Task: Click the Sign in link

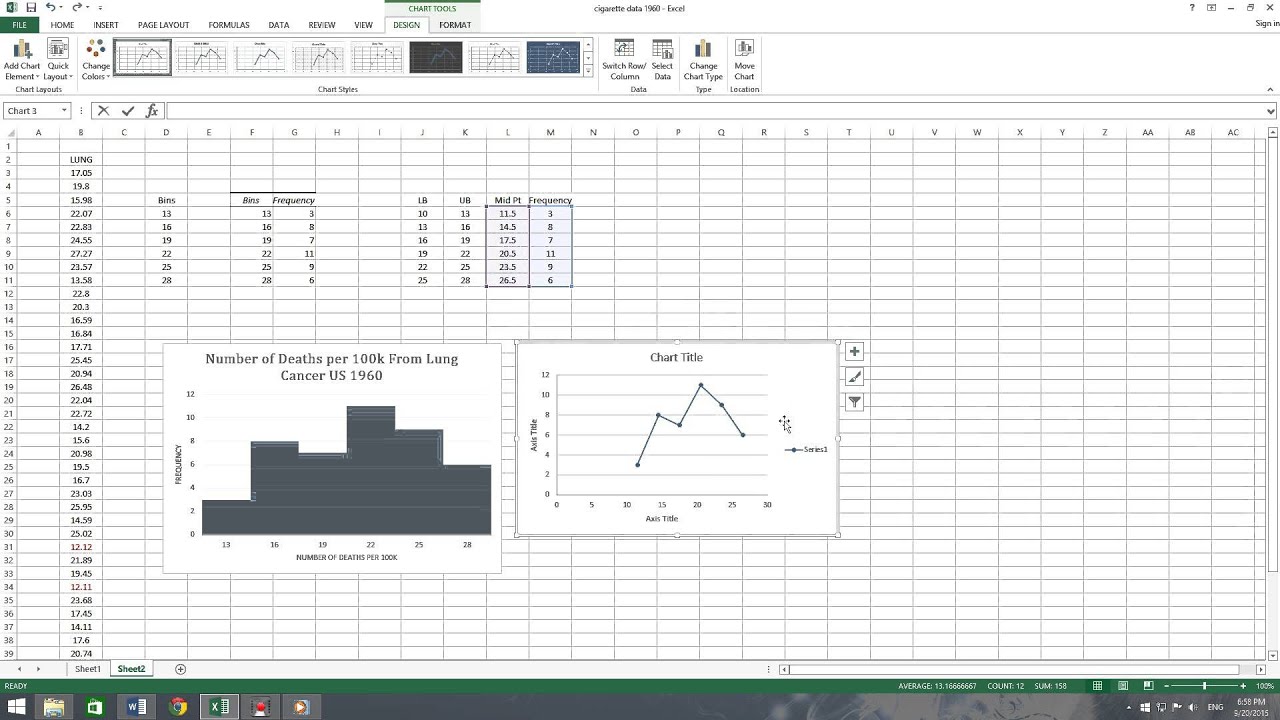Action: point(1266,24)
